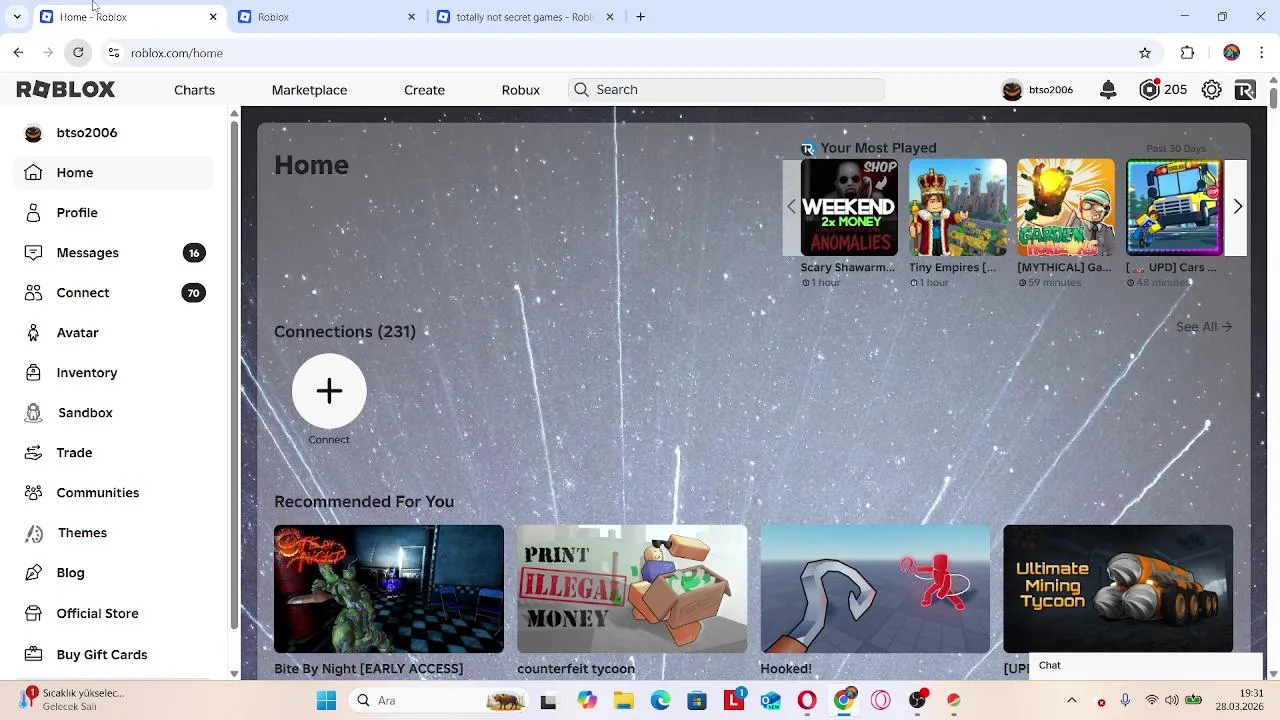This screenshot has width=1280, height=720.
Task: Click btso2006 profile name in sidebar
Action: point(87,133)
